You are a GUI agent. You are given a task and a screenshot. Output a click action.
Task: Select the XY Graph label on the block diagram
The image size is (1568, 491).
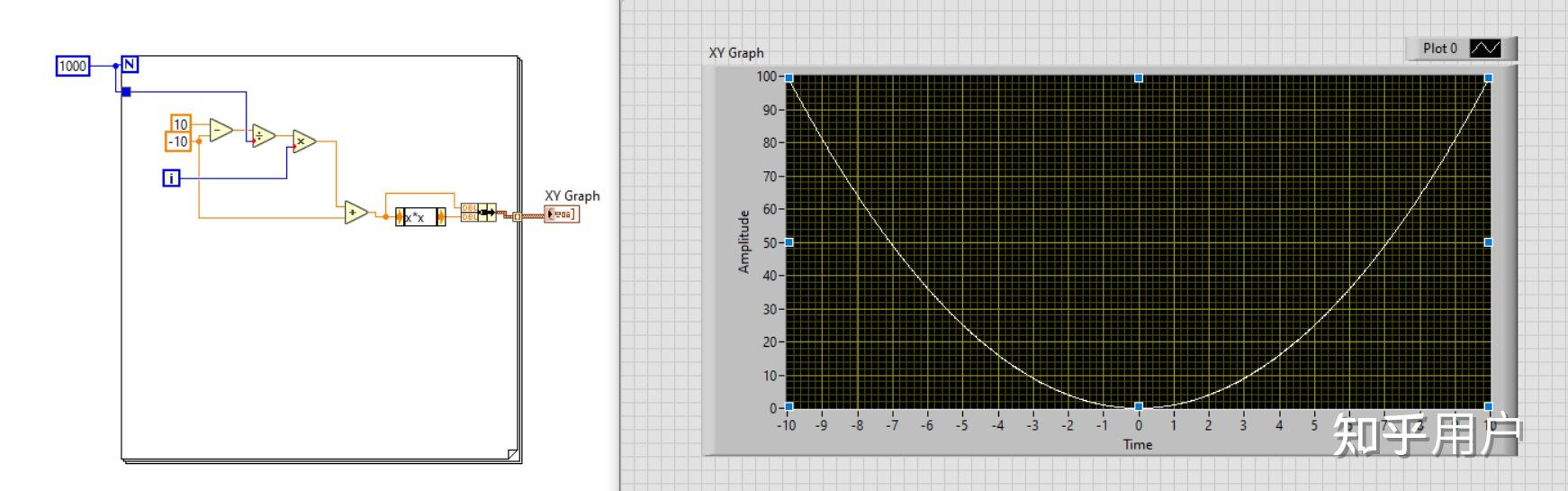[572, 195]
